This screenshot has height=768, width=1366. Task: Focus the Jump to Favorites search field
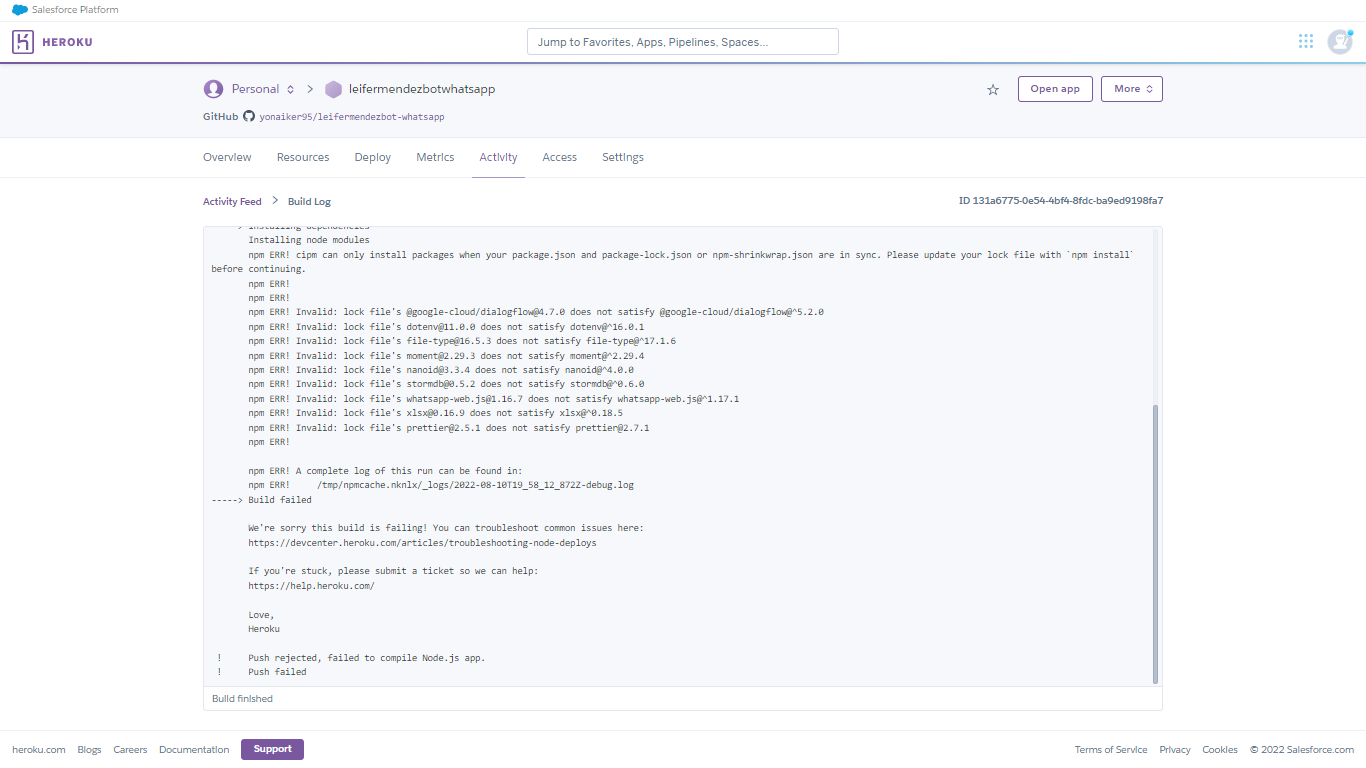pyautogui.click(x=683, y=42)
